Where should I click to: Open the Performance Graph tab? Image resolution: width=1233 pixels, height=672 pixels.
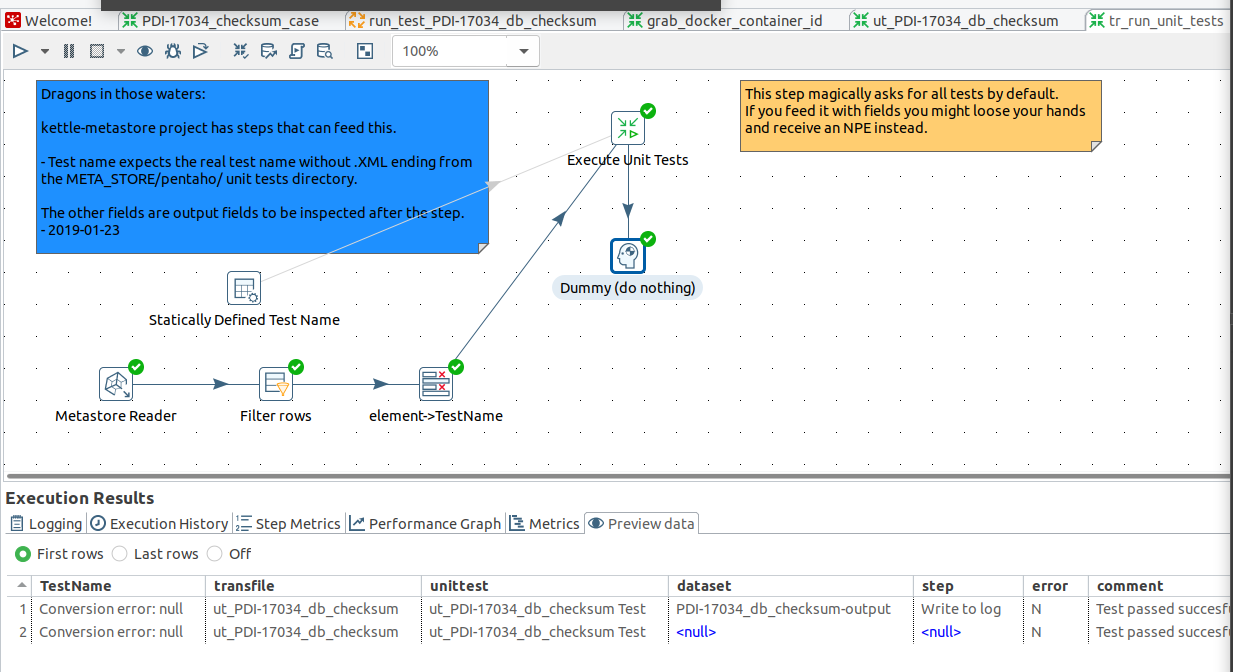pos(425,523)
